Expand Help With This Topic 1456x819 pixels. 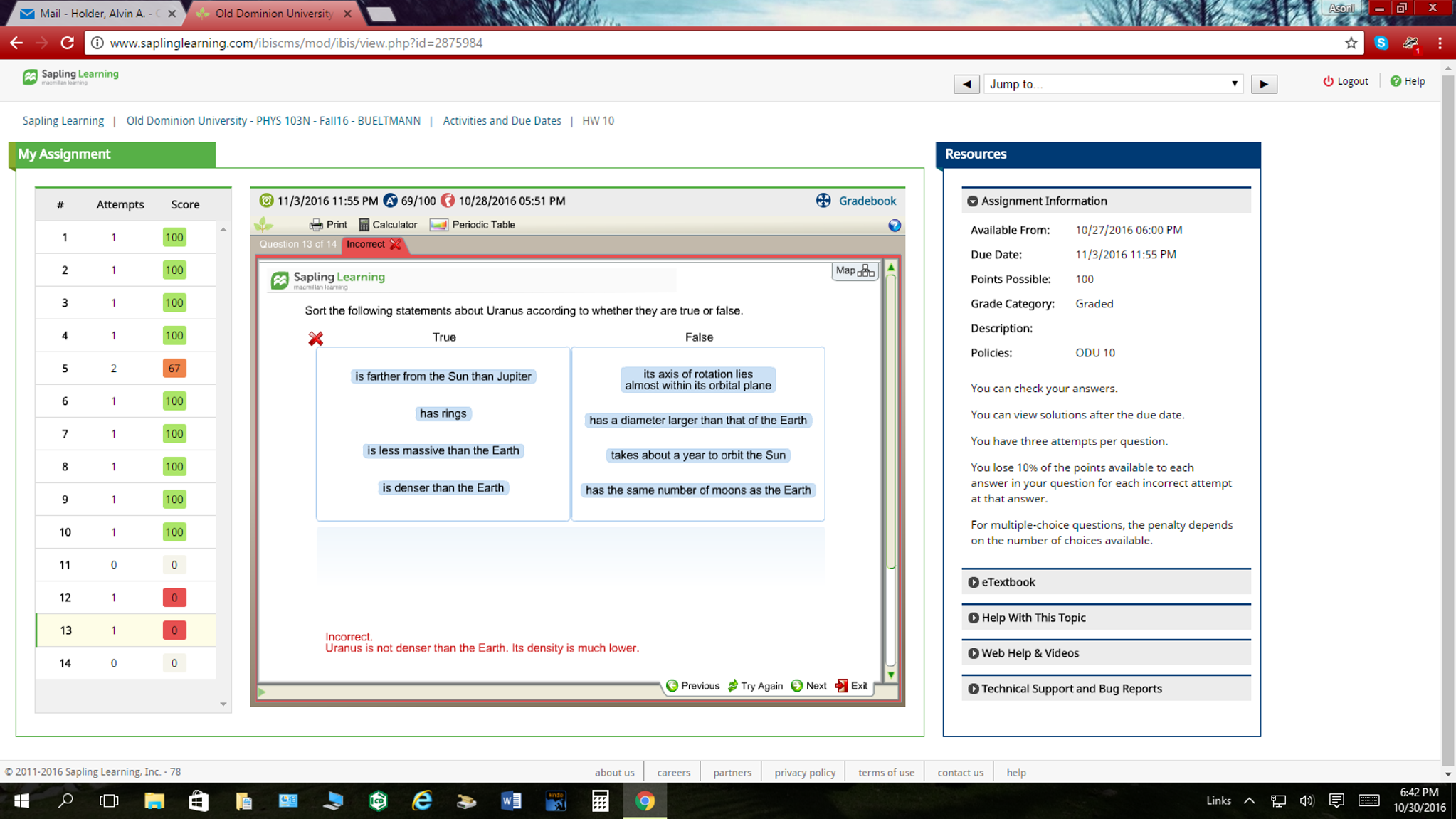coord(1033,618)
